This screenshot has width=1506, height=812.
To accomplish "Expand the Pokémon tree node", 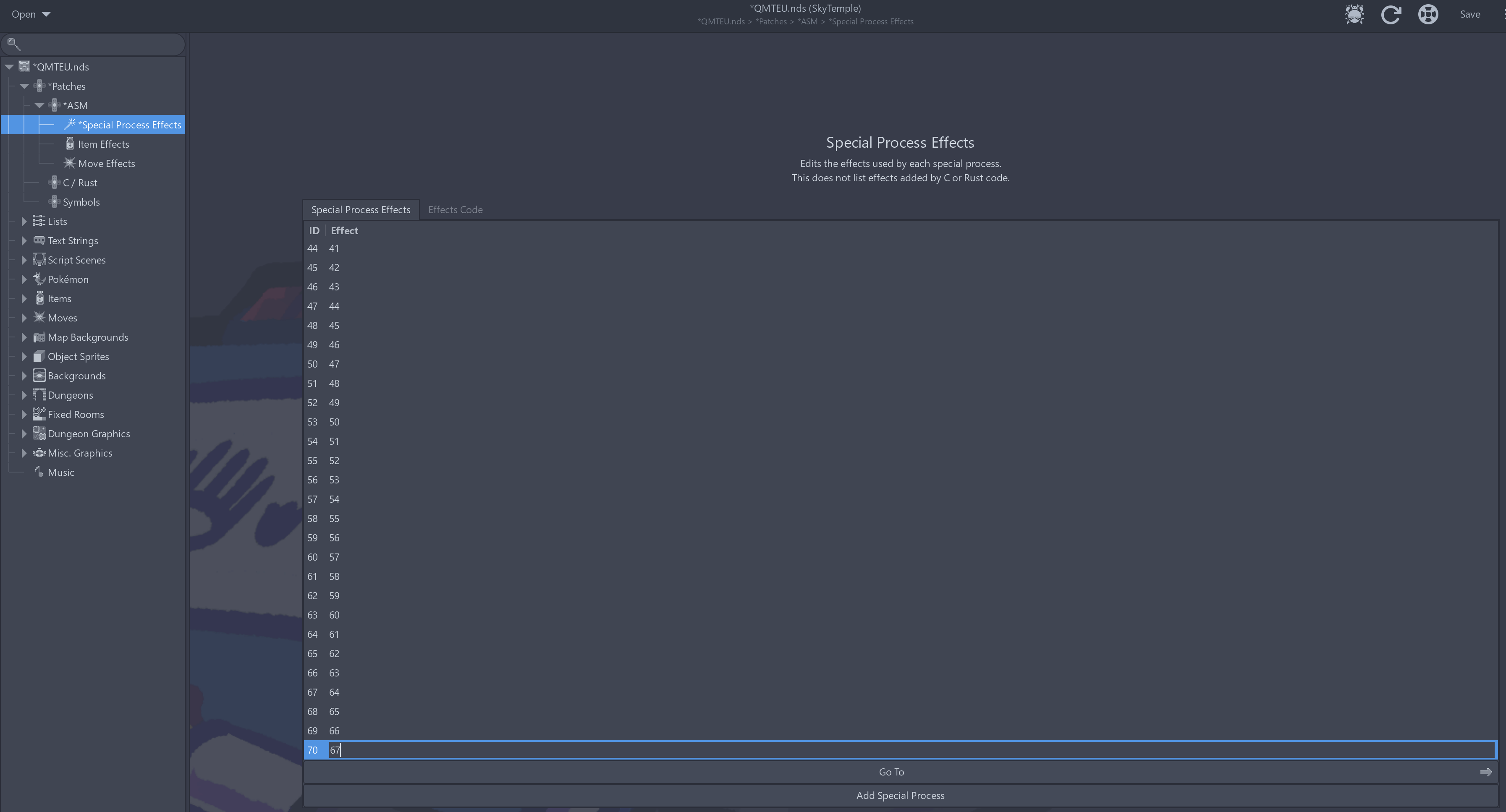I will click(x=24, y=279).
